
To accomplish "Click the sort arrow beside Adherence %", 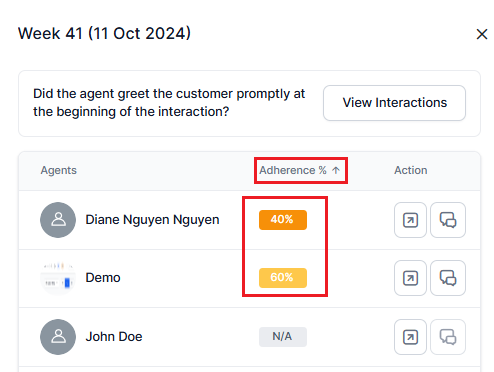I will click(x=336, y=170).
